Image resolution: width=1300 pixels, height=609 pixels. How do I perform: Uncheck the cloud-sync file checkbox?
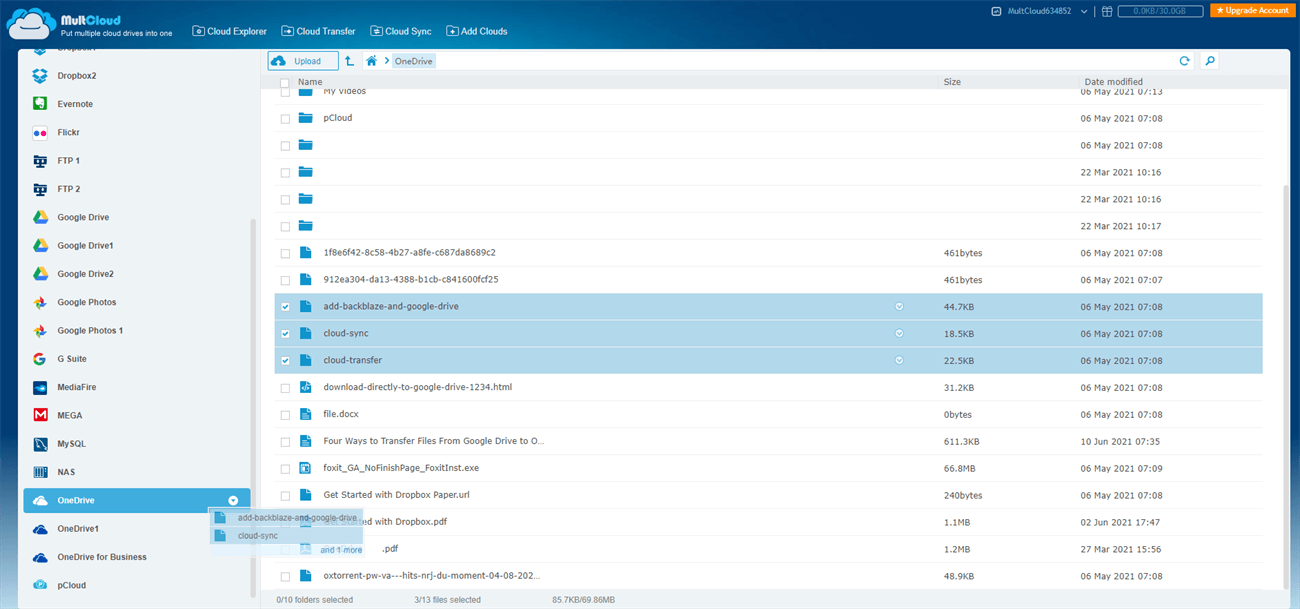pyautogui.click(x=285, y=334)
